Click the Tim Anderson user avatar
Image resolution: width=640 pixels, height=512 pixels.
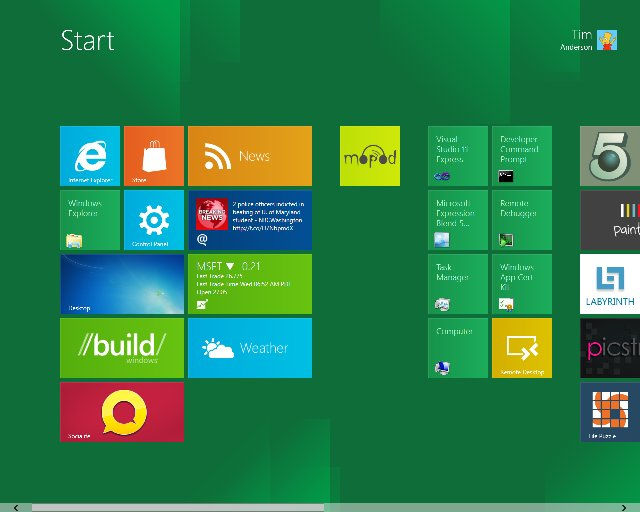607,40
